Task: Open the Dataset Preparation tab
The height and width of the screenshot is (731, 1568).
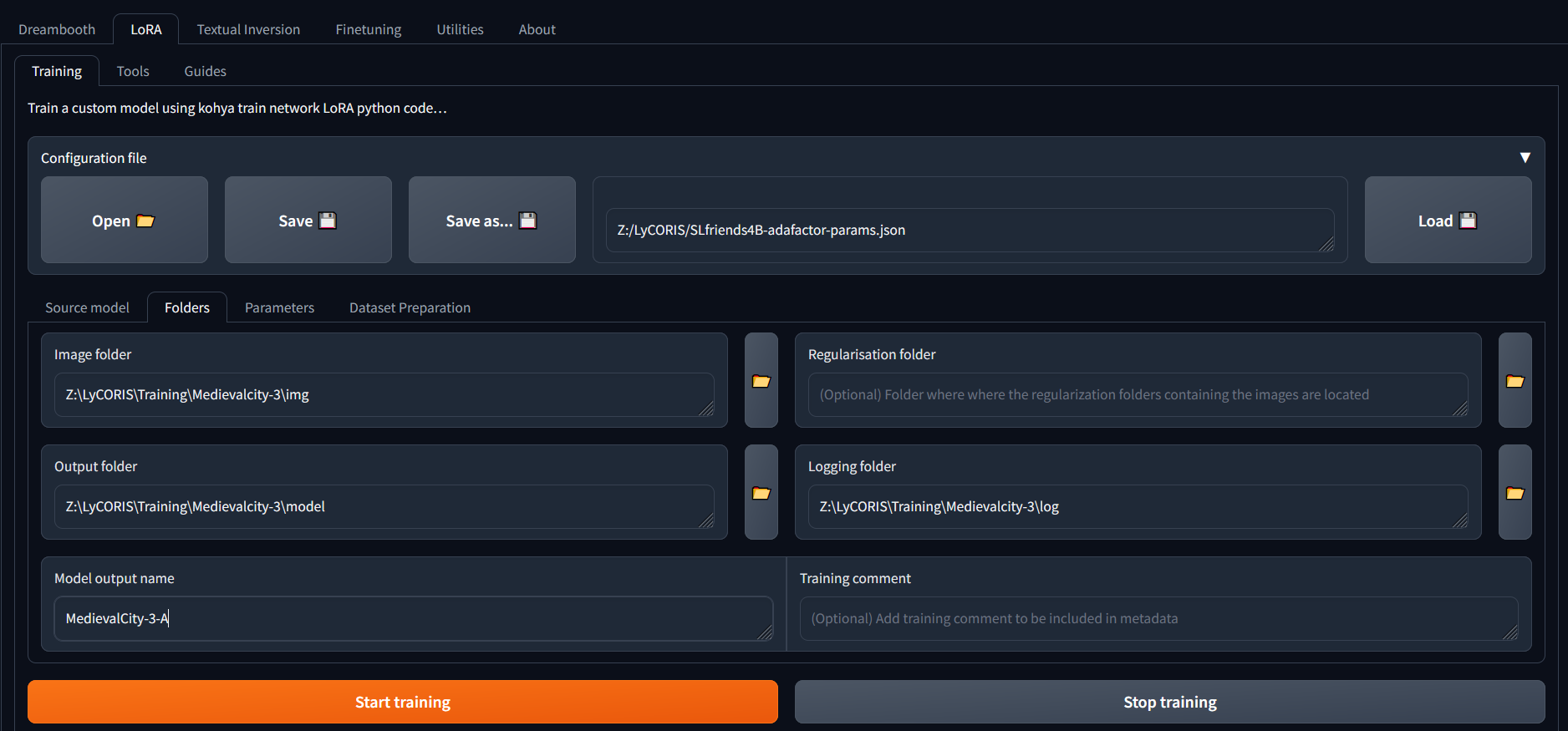Action: click(x=410, y=307)
